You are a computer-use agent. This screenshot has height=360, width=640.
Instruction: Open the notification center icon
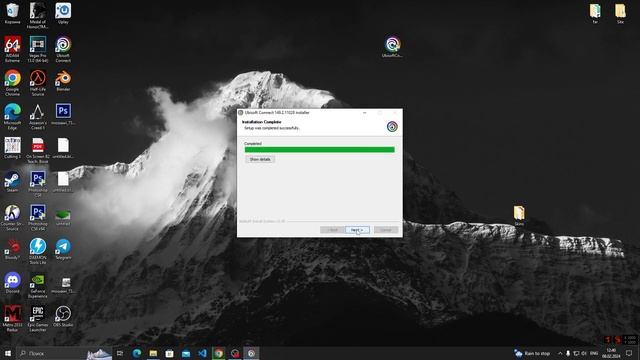[x=629, y=353]
